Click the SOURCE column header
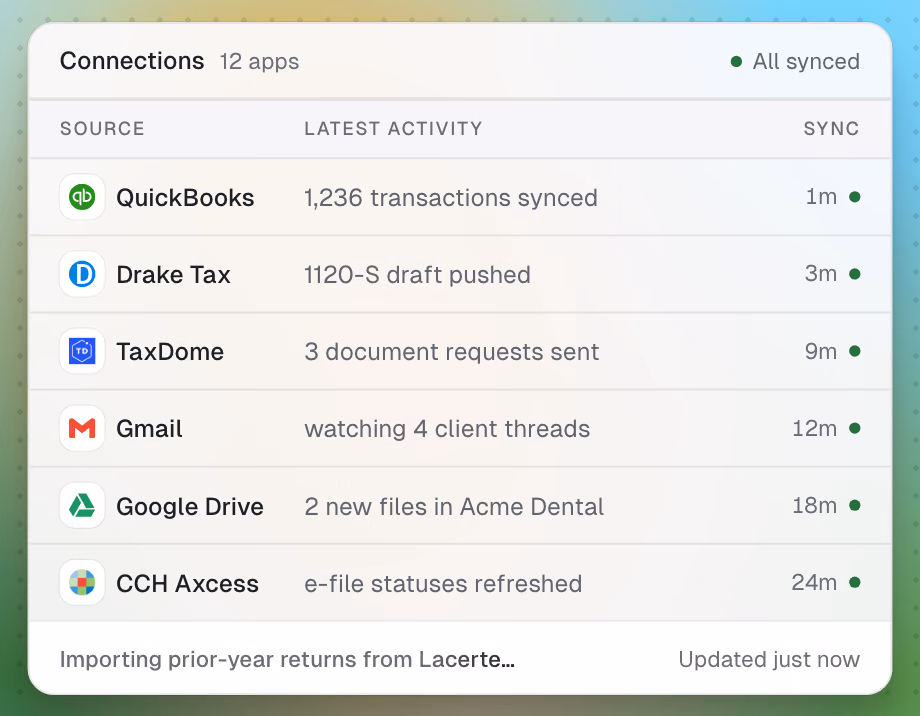This screenshot has height=716, width=920. (102, 129)
